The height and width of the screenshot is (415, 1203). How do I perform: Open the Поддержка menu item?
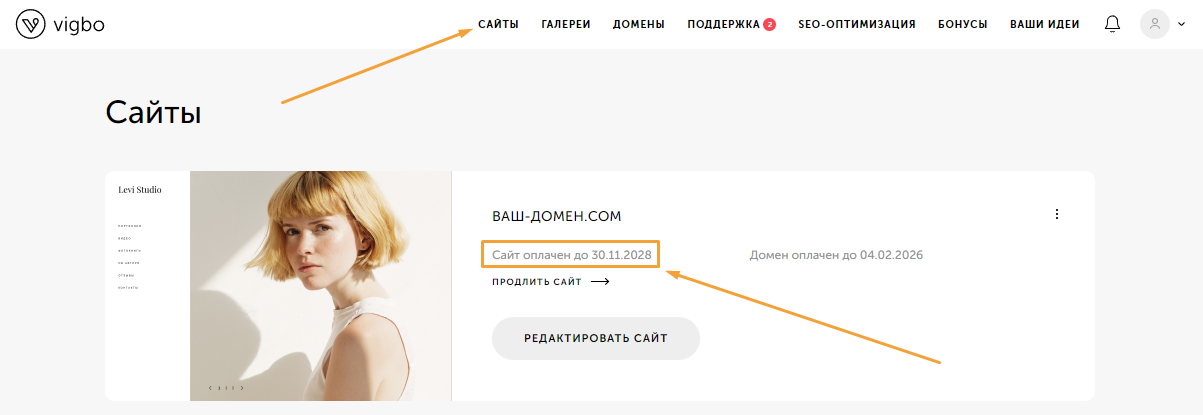pyautogui.click(x=723, y=24)
